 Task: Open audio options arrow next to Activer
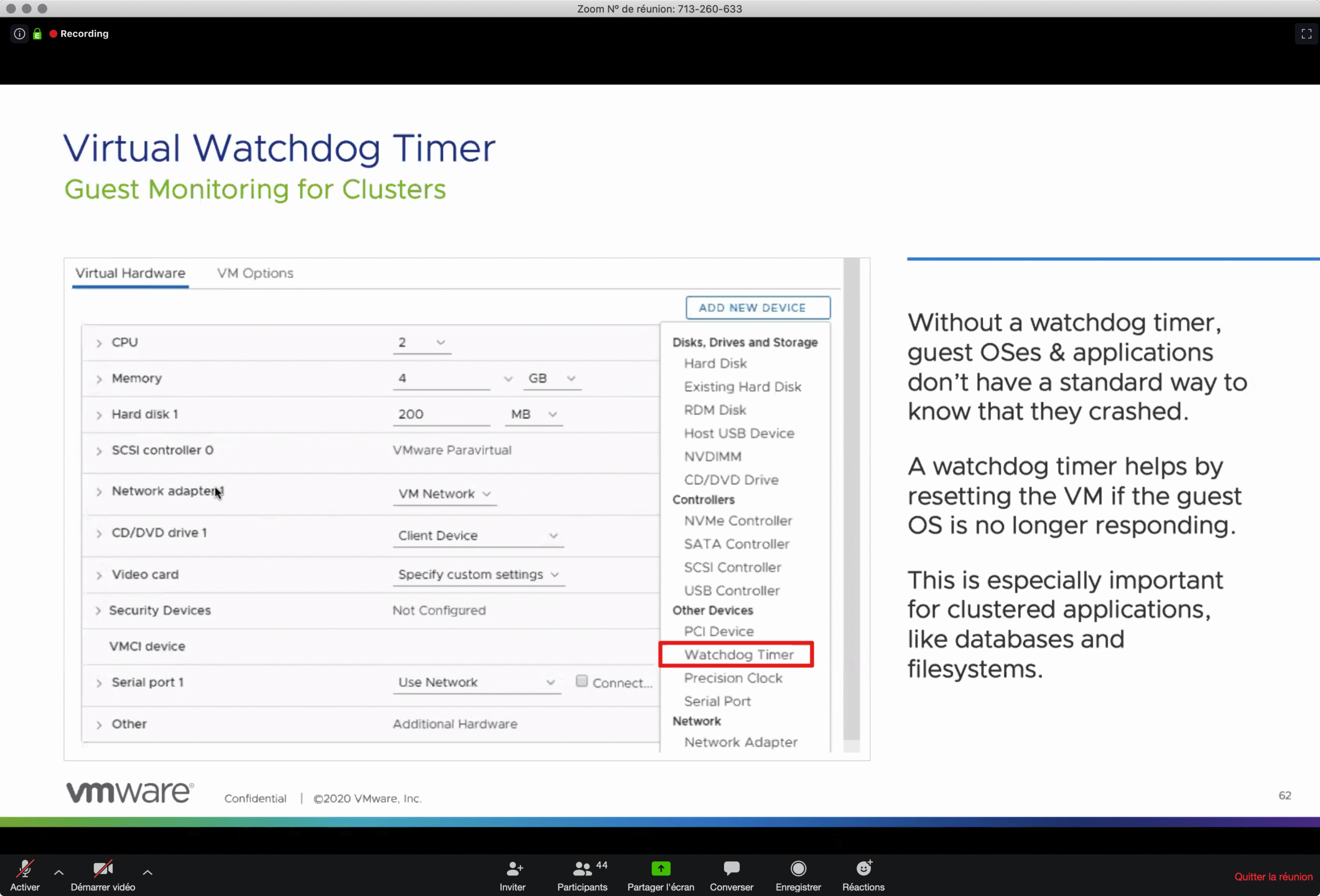coord(58,872)
